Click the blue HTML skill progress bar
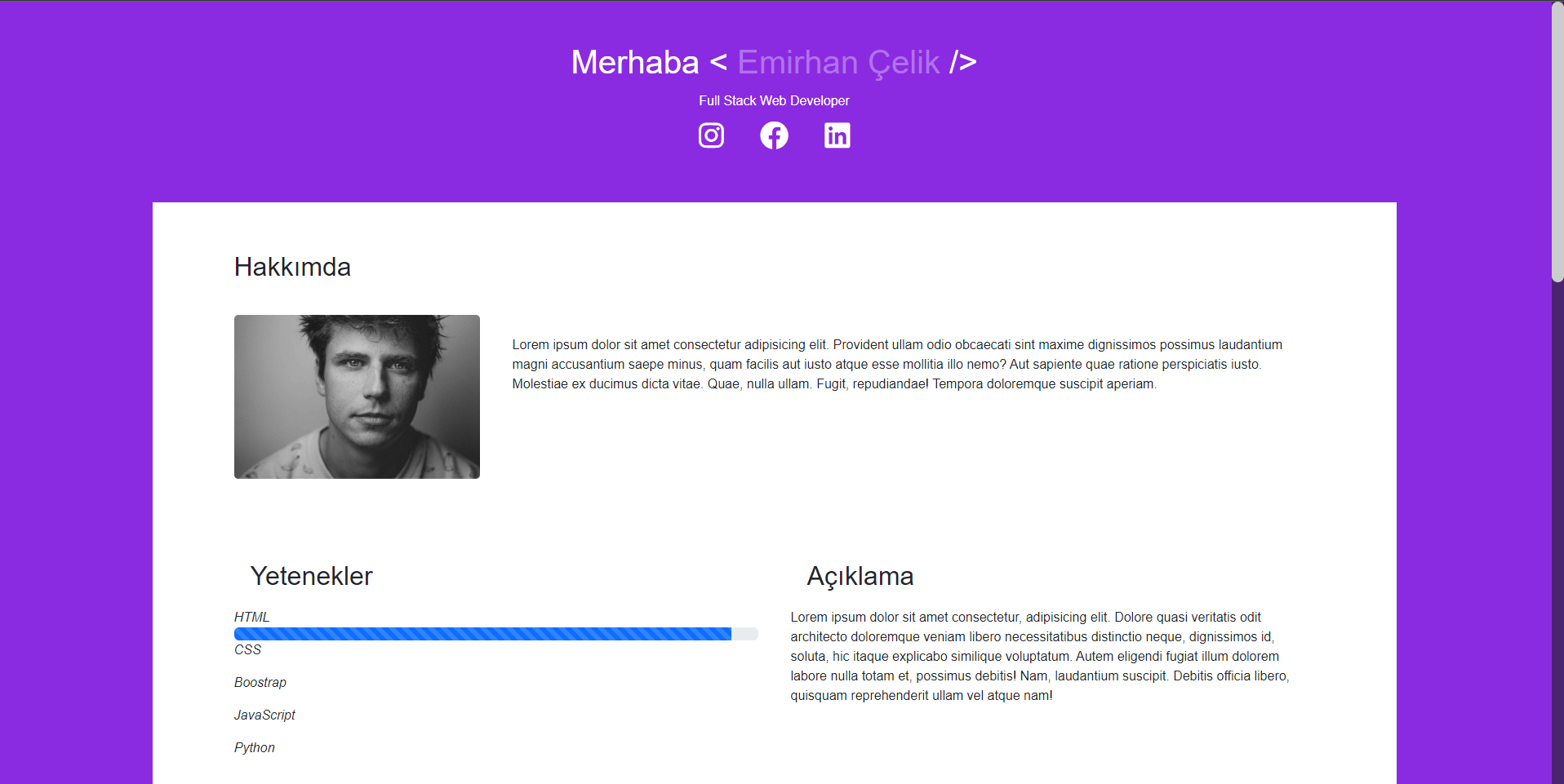The image size is (1564, 784). click(x=482, y=633)
